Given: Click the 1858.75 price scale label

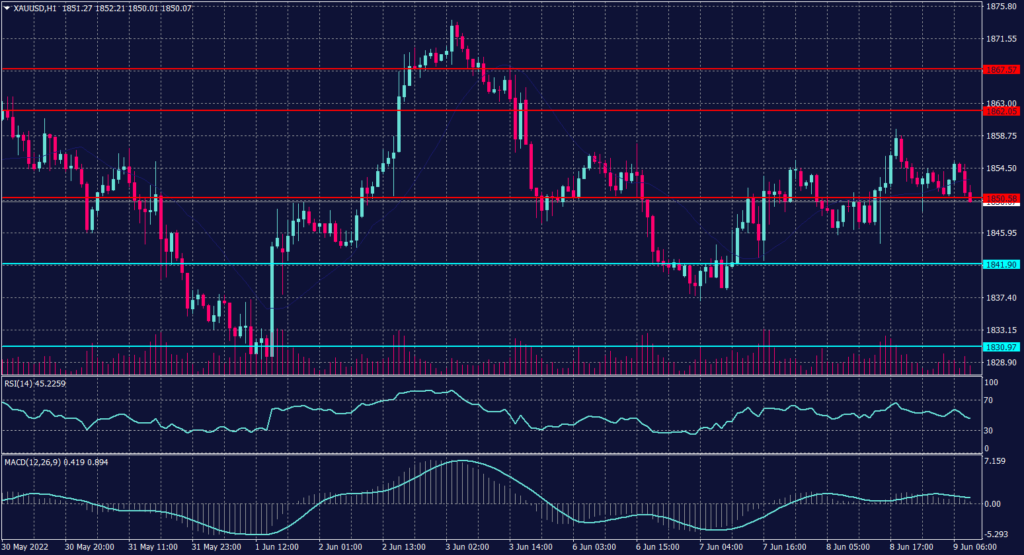Looking at the screenshot, I should tap(1001, 136).
